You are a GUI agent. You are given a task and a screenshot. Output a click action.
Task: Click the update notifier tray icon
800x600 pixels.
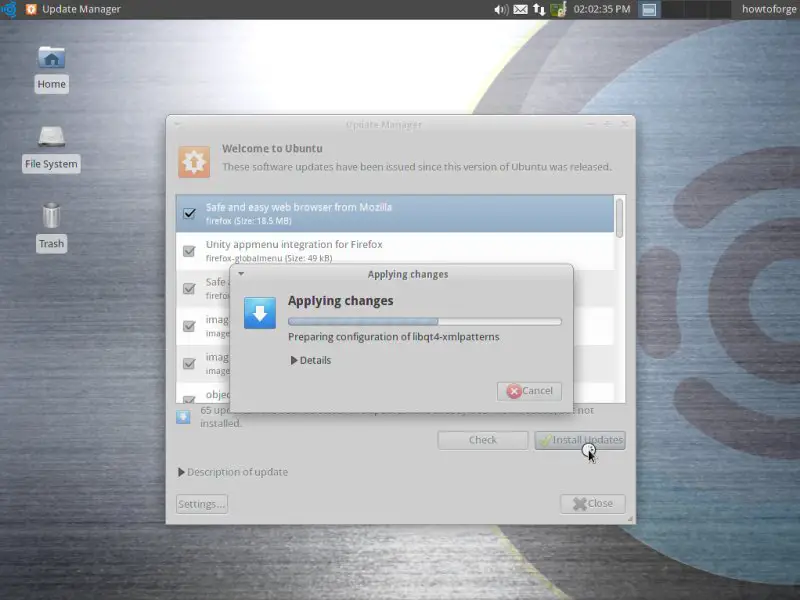tap(558, 9)
